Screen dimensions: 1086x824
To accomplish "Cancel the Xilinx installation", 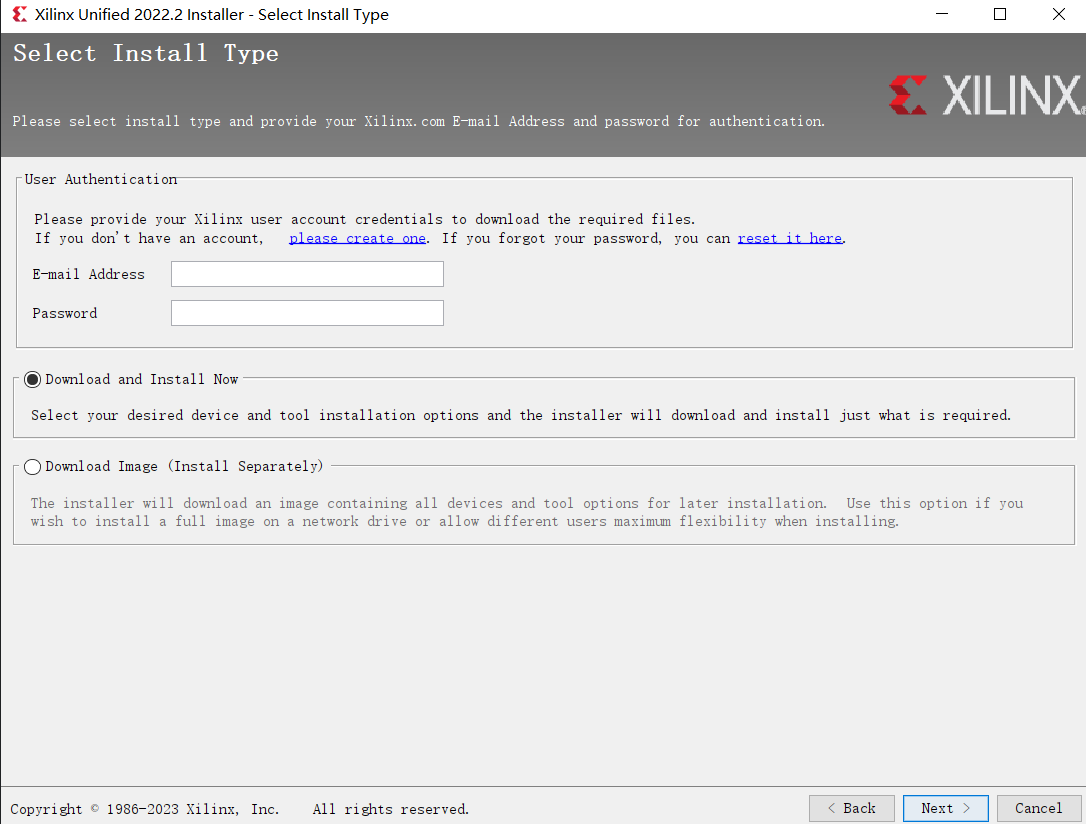I will pos(1038,808).
